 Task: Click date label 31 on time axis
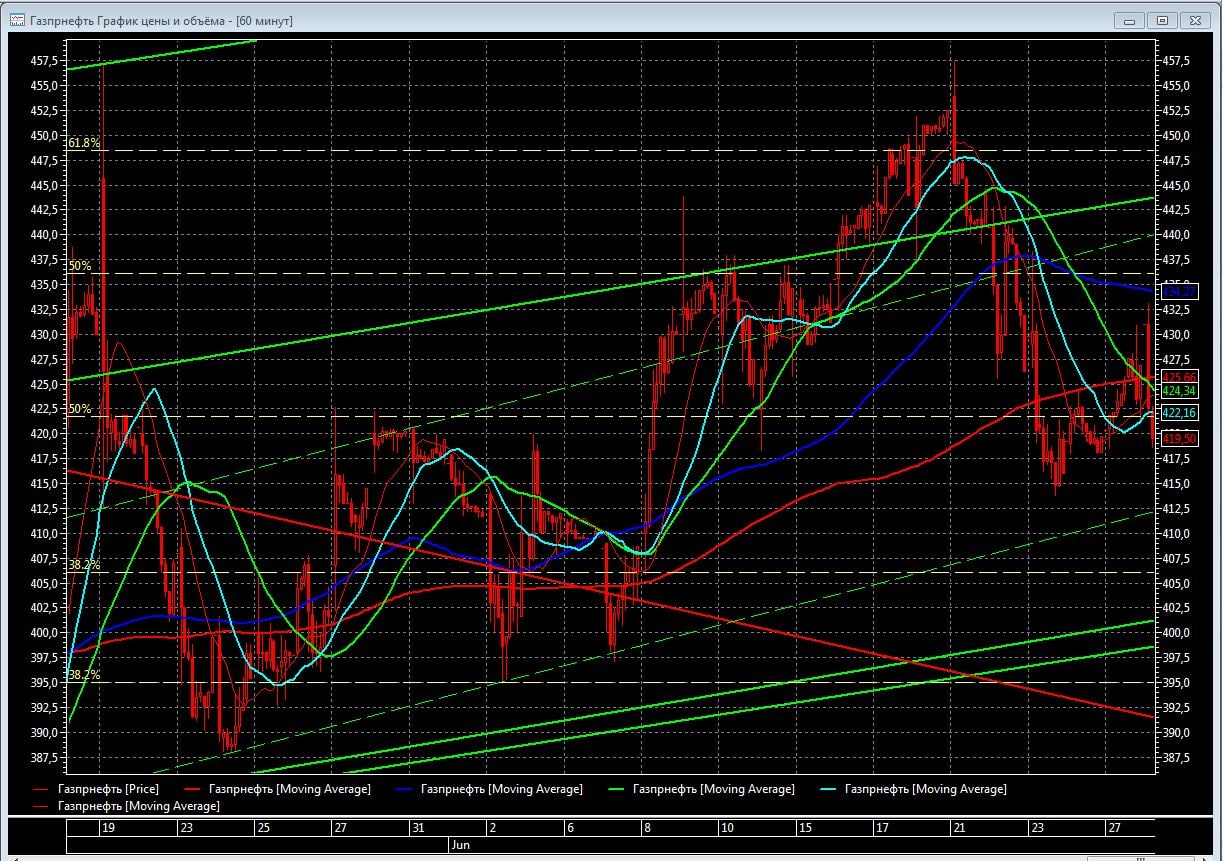tap(418, 828)
